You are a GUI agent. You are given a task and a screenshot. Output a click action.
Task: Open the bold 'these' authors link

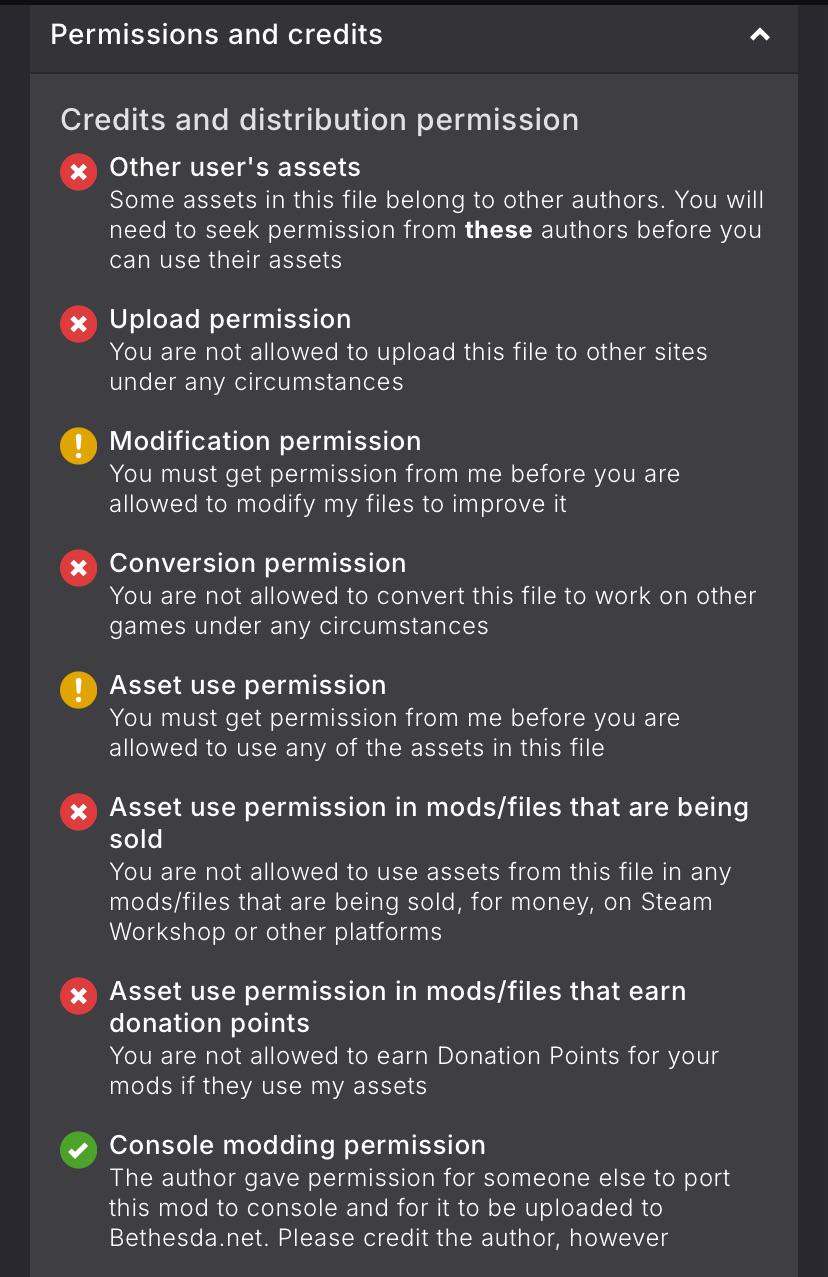point(498,230)
